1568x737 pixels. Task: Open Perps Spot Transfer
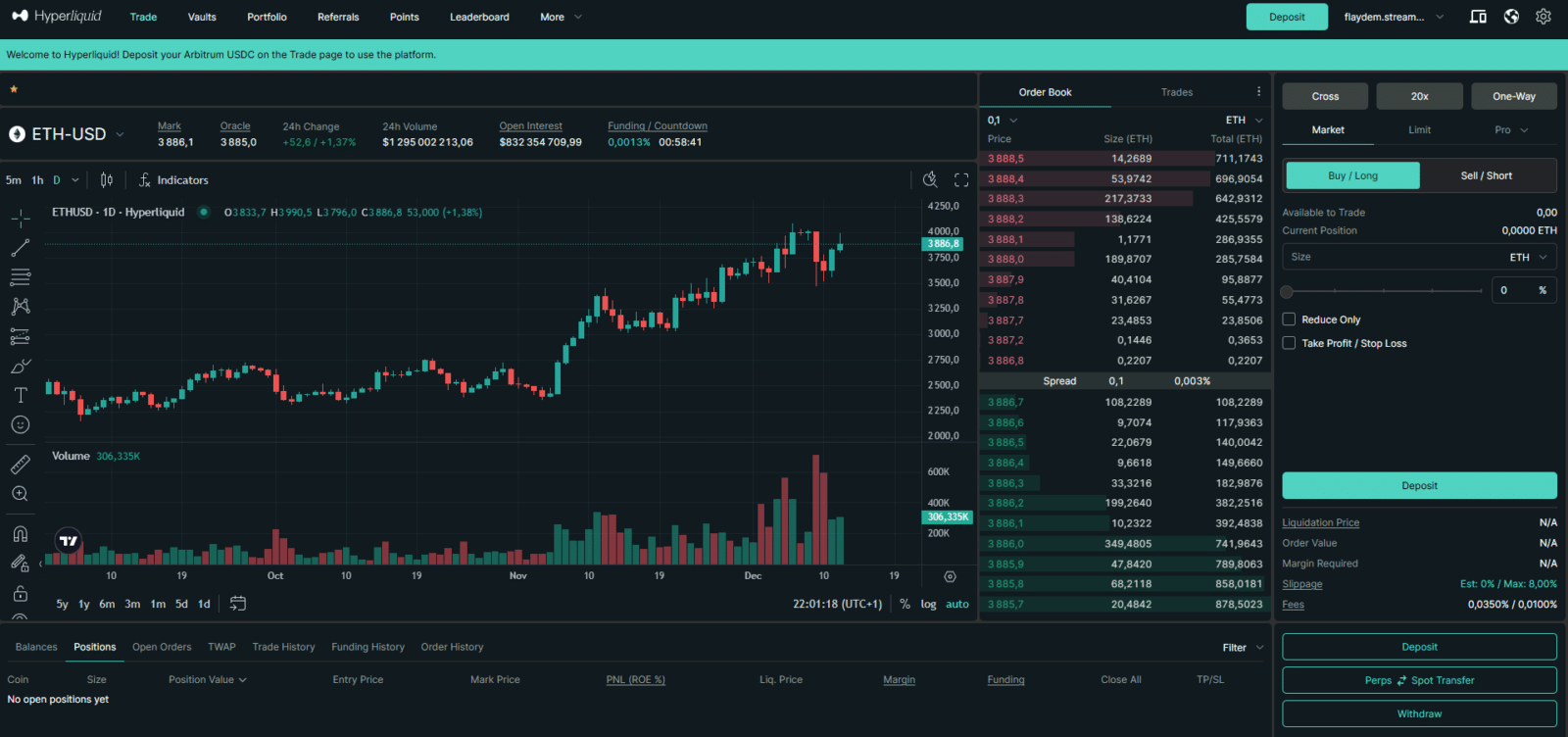tap(1419, 680)
